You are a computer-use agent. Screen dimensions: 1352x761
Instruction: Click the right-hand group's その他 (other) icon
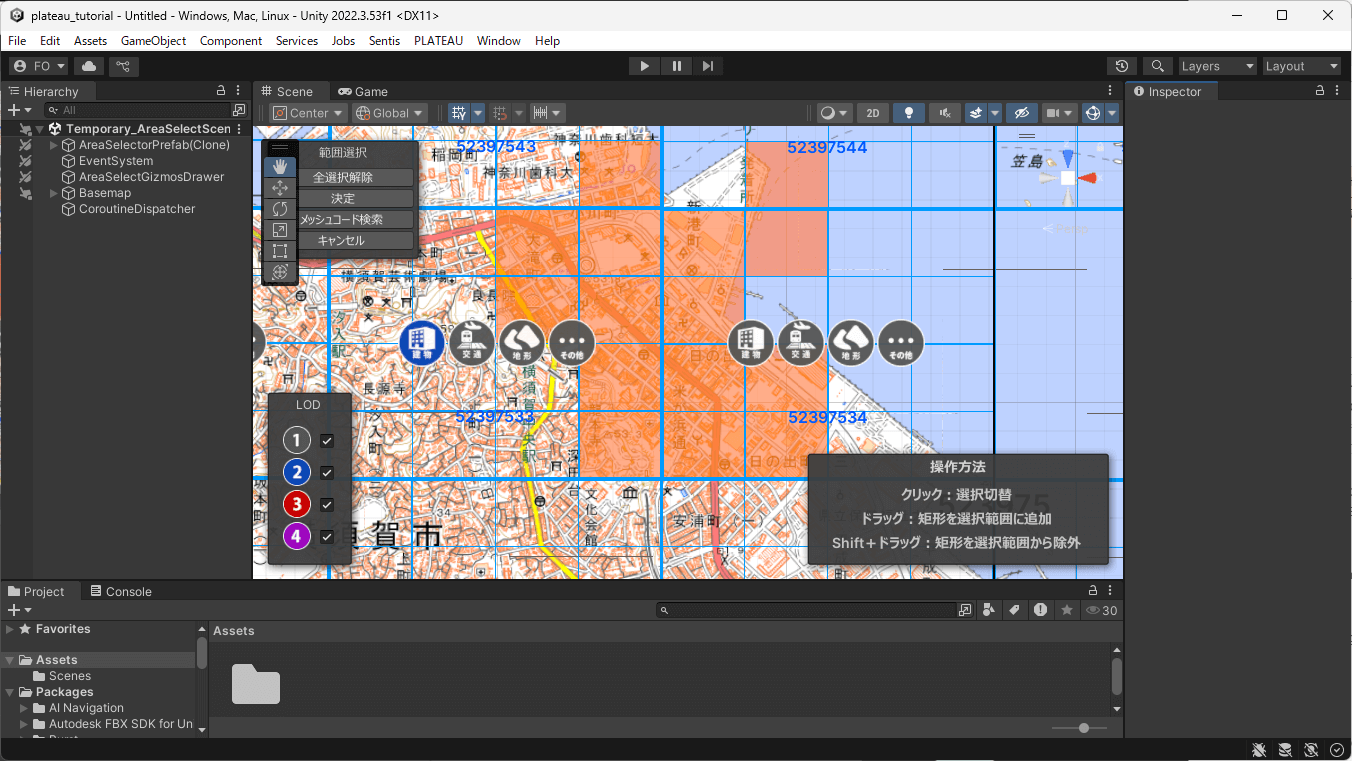[x=901, y=343]
